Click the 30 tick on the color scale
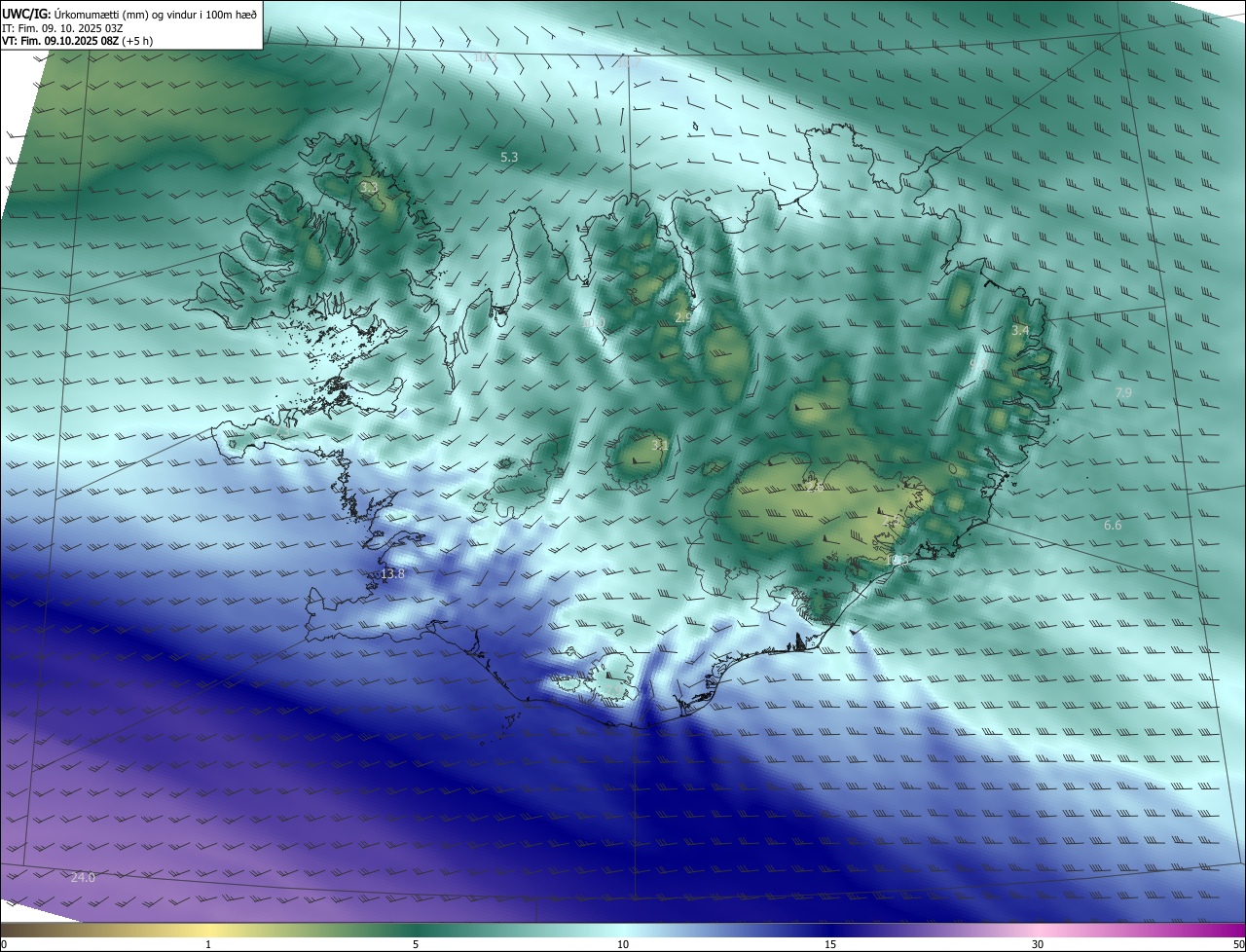1246x952 pixels. point(1038,944)
